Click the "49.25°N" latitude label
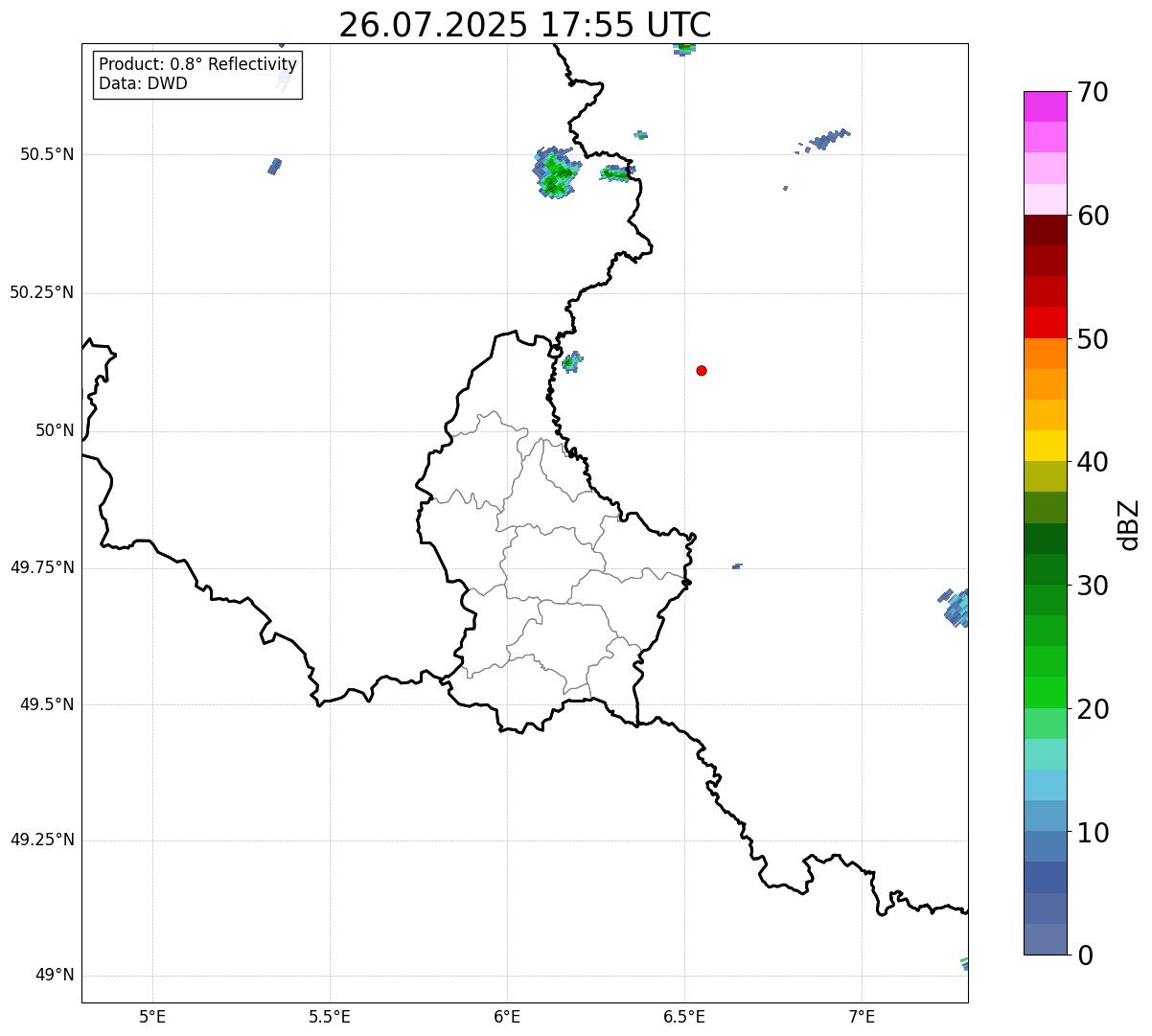This screenshot has height=1036, width=1152. pyautogui.click(x=41, y=840)
